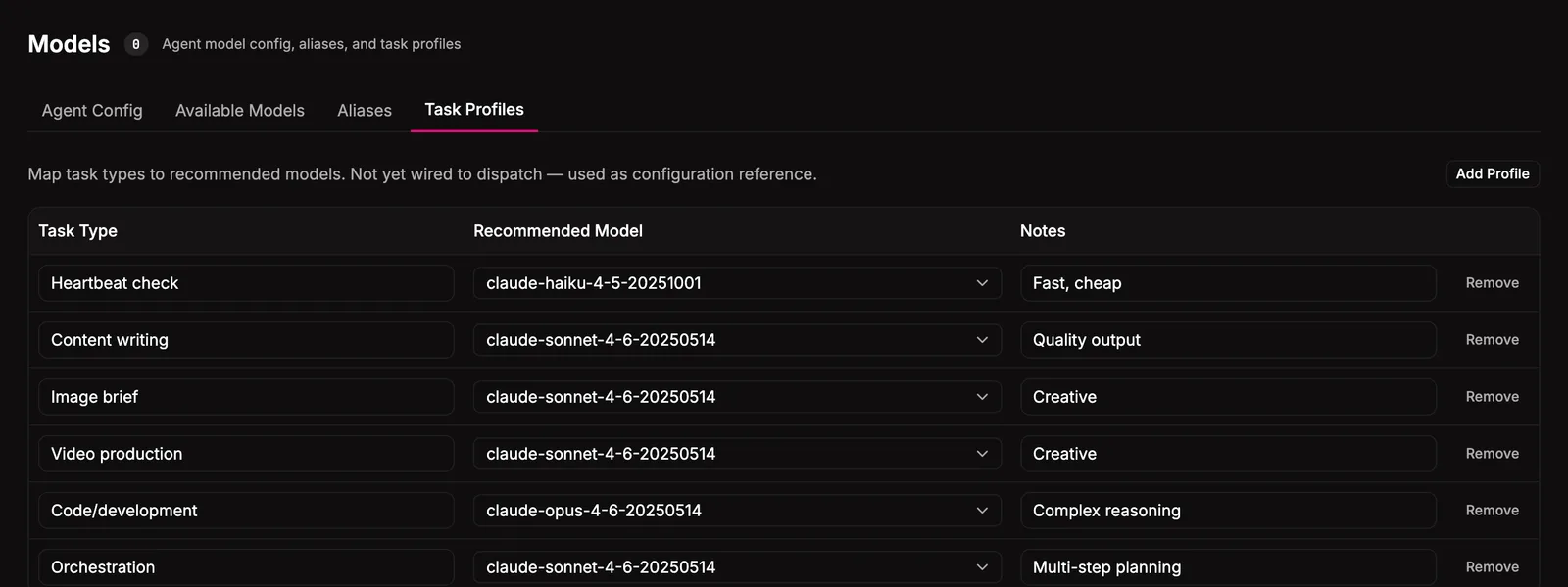
Task: Remove the Image brief profile
Action: pos(1493,397)
